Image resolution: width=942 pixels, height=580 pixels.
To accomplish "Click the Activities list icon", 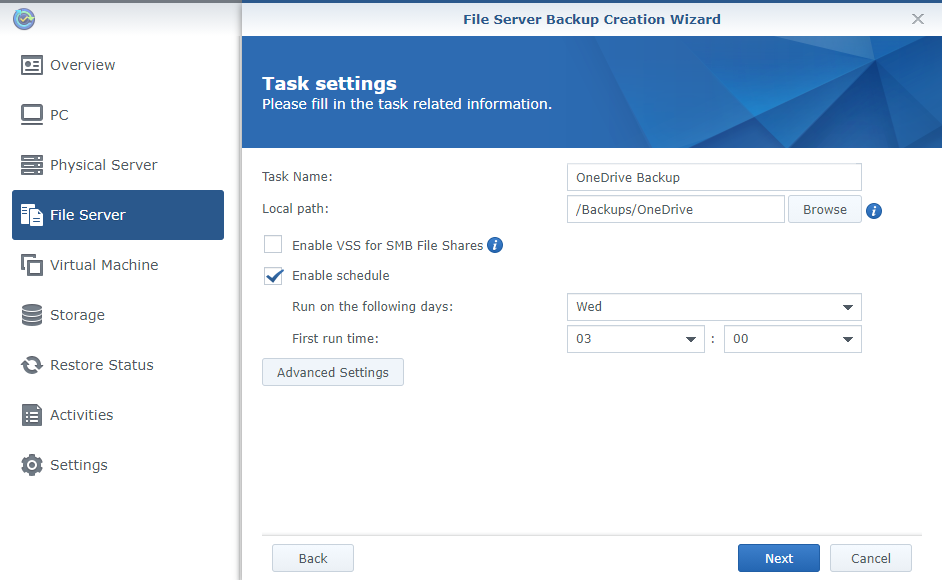I will [x=32, y=415].
